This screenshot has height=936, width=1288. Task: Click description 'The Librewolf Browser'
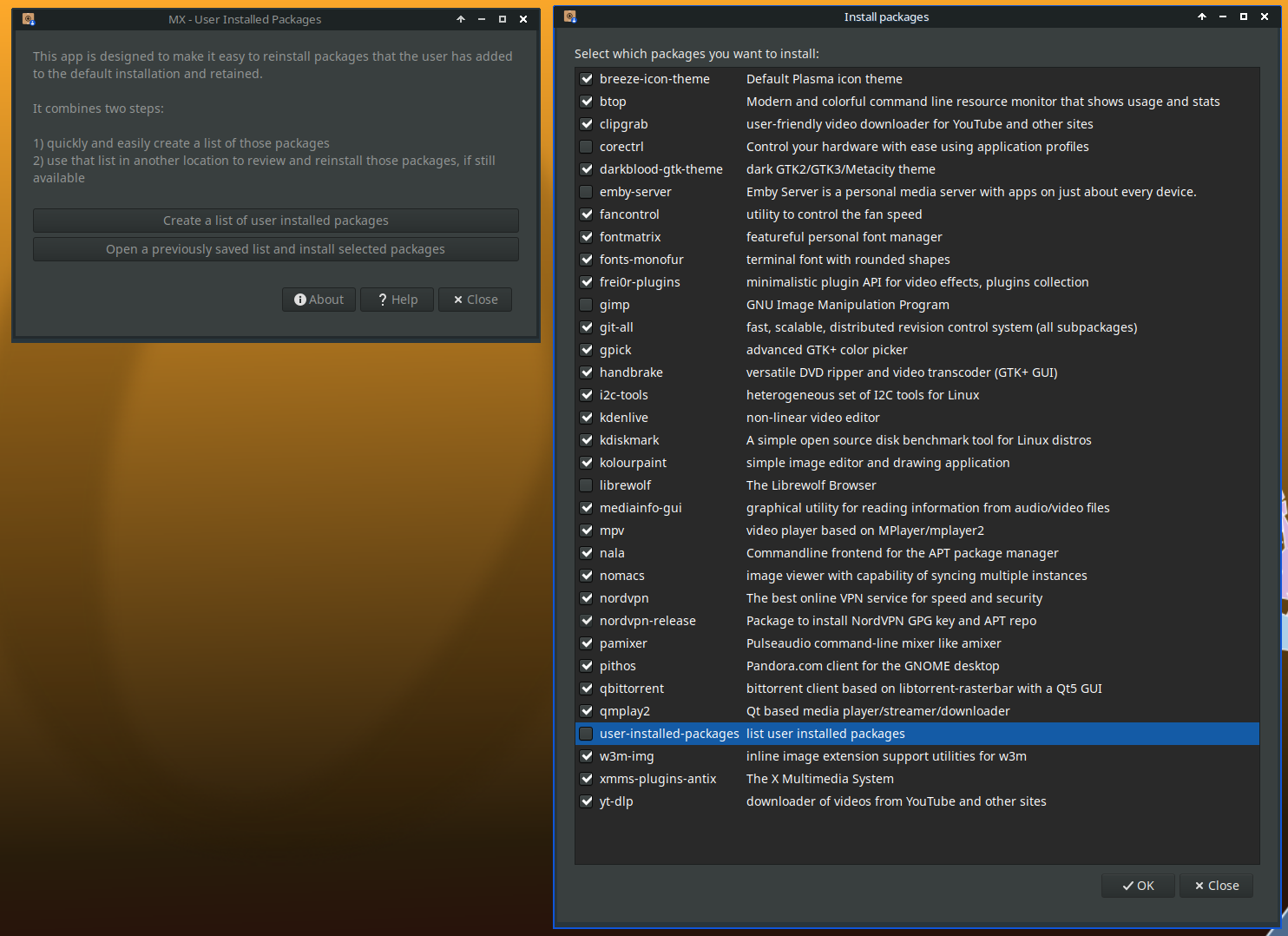(x=811, y=485)
